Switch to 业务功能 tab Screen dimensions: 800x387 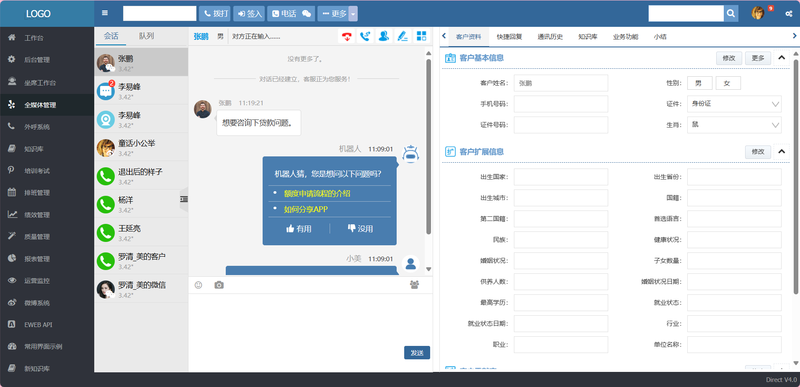(626, 37)
